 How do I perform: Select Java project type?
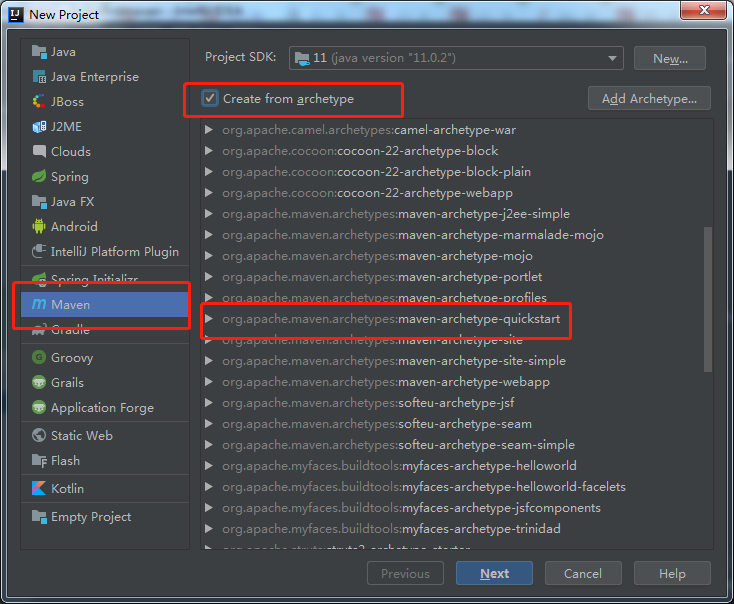tap(105, 52)
